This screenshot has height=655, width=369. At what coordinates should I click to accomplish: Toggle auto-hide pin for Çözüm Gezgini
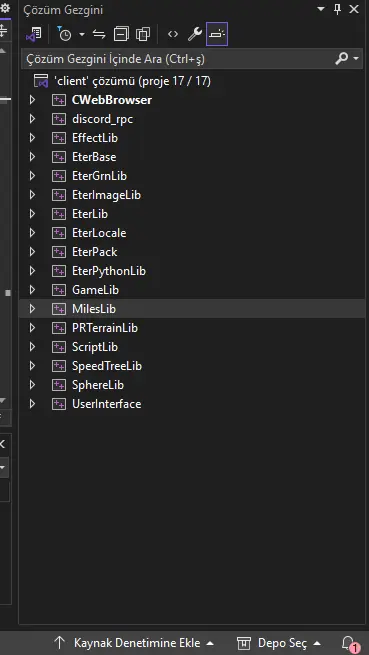[x=338, y=9]
